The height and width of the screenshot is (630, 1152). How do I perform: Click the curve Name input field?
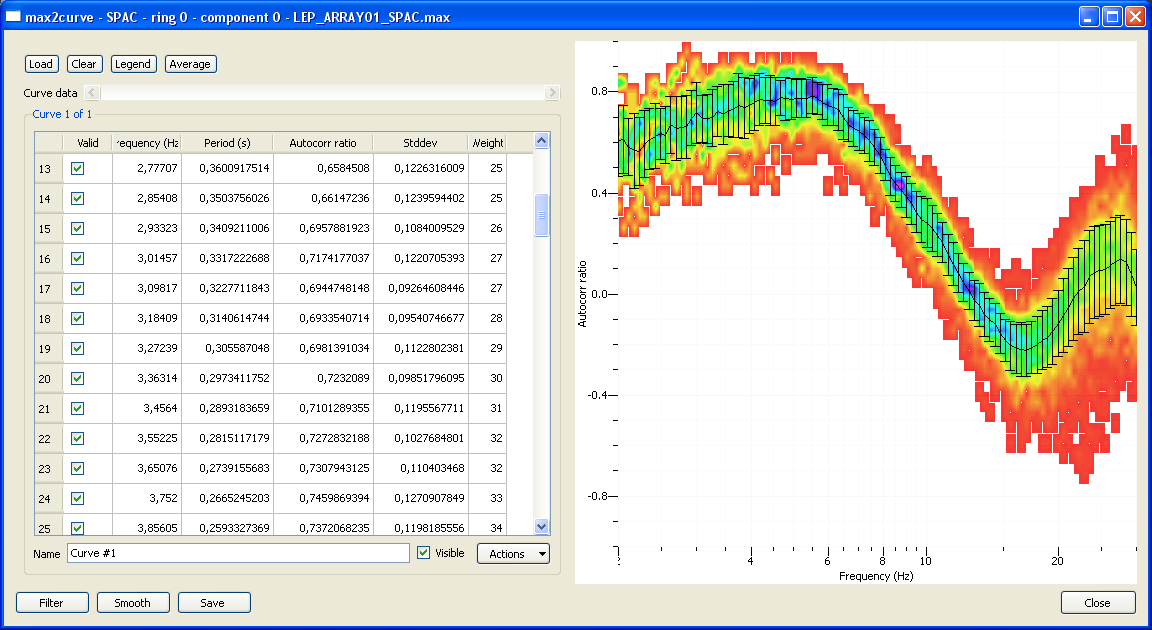point(238,553)
